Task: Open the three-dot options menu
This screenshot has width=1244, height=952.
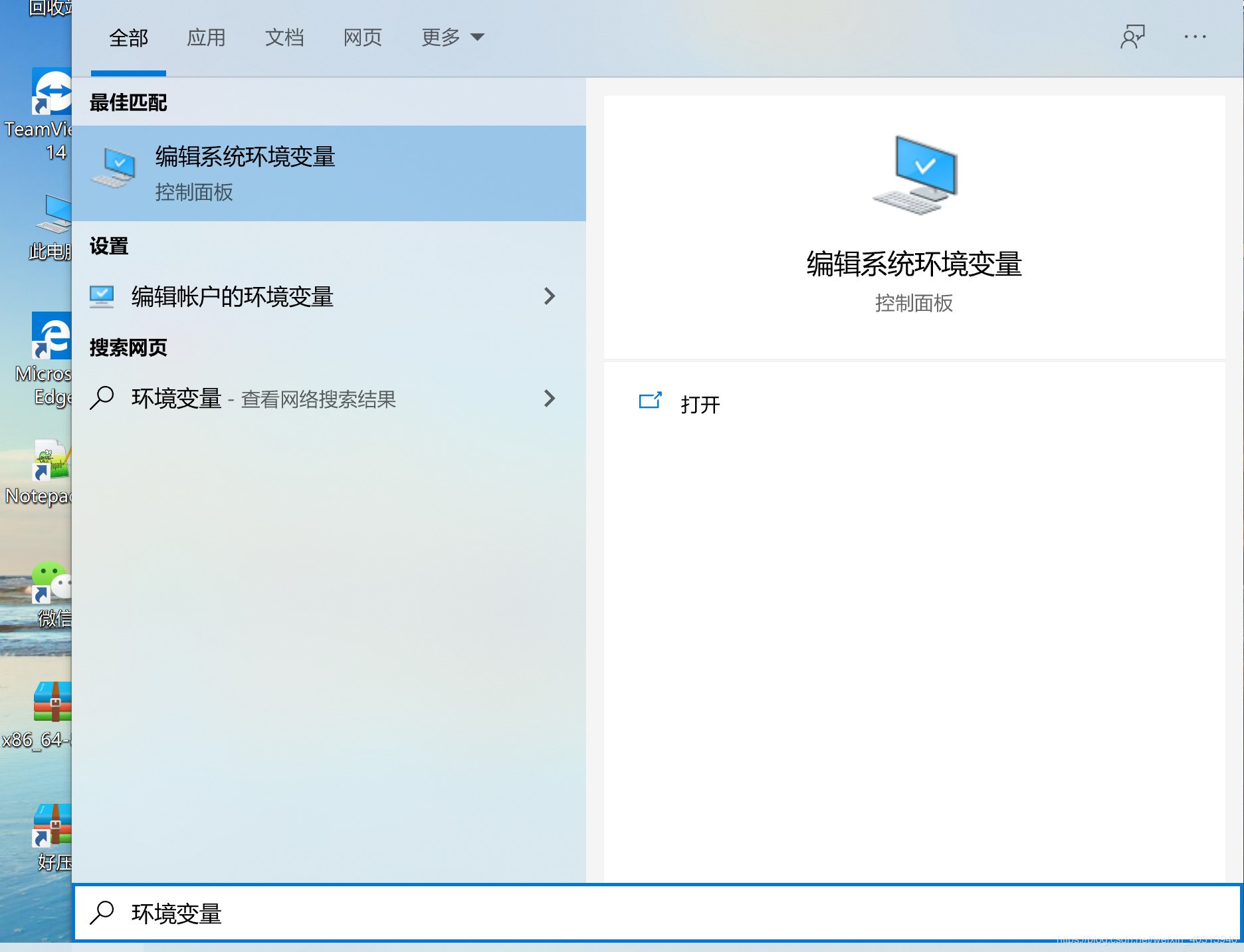Action: click(1195, 37)
